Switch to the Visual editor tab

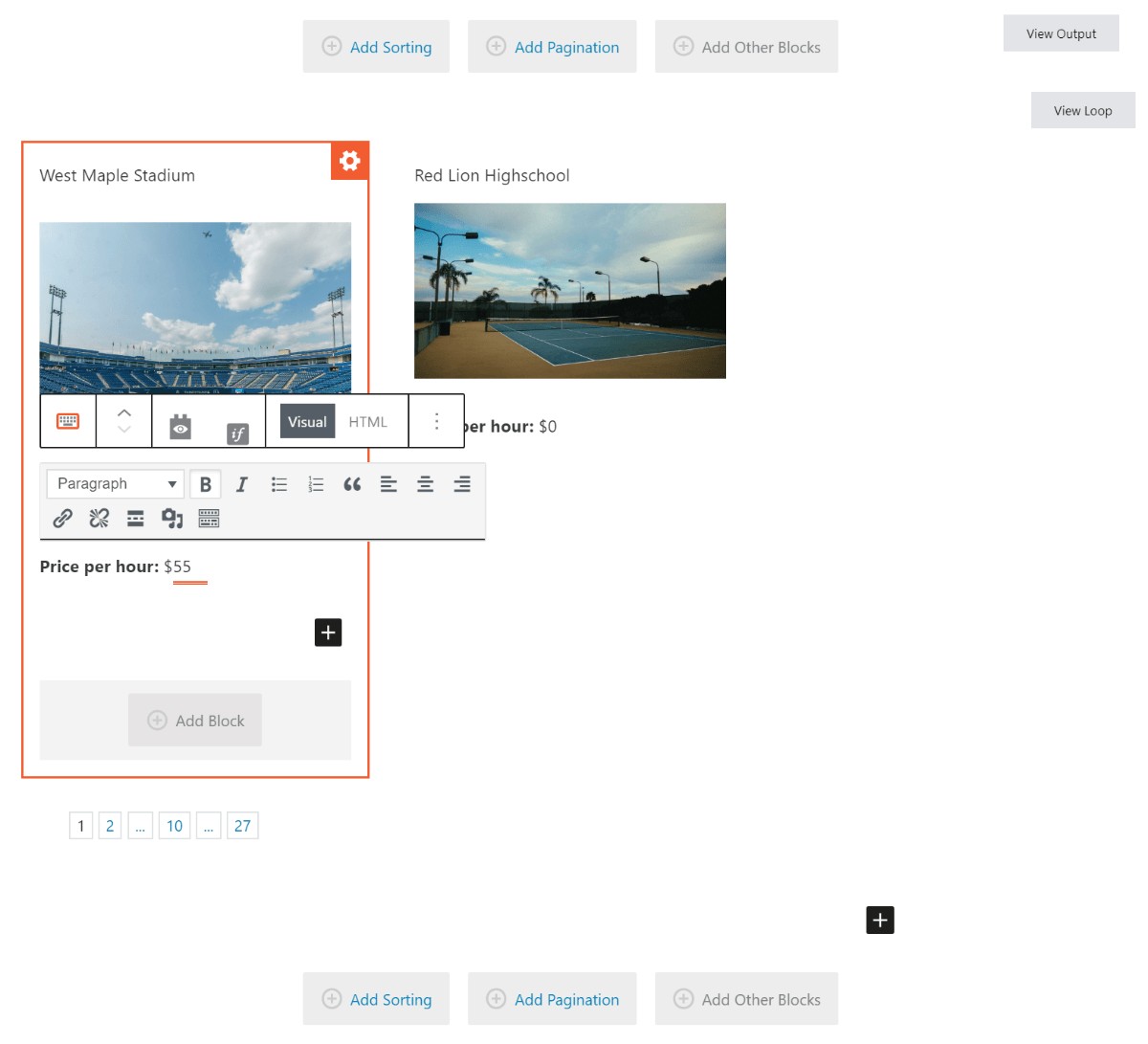pos(307,422)
